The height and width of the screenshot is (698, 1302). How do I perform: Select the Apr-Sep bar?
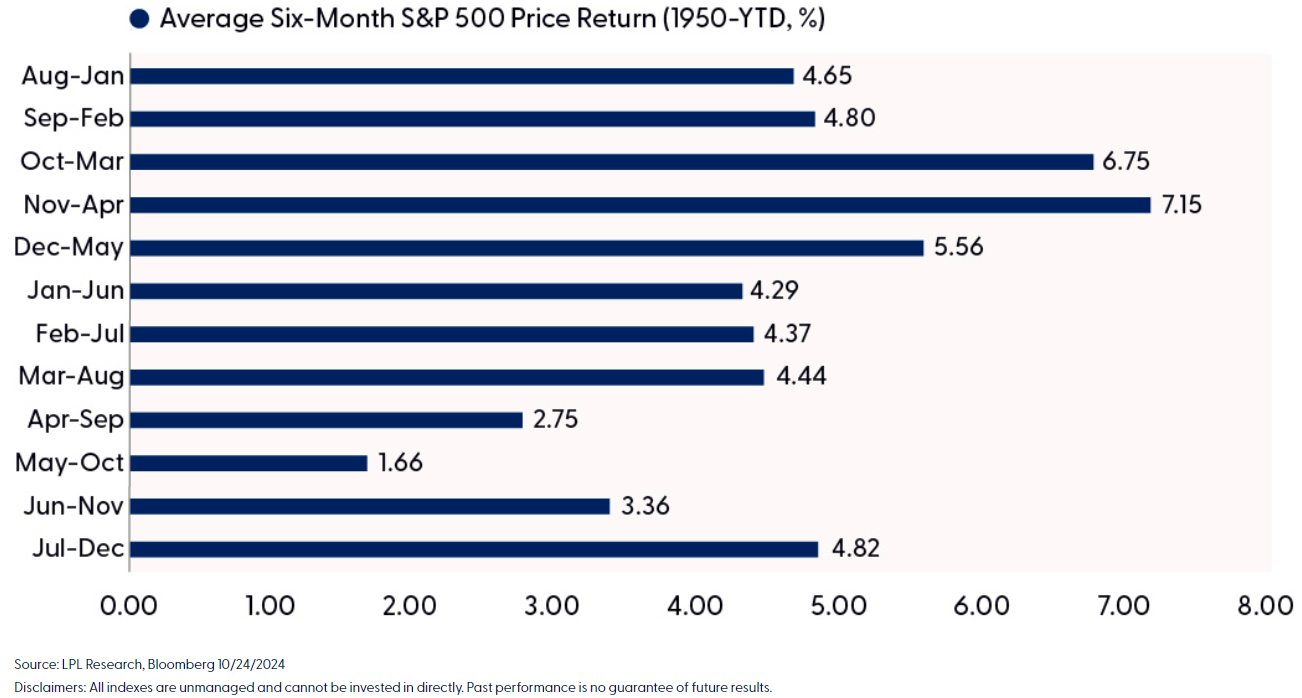pyautogui.click(x=326, y=420)
